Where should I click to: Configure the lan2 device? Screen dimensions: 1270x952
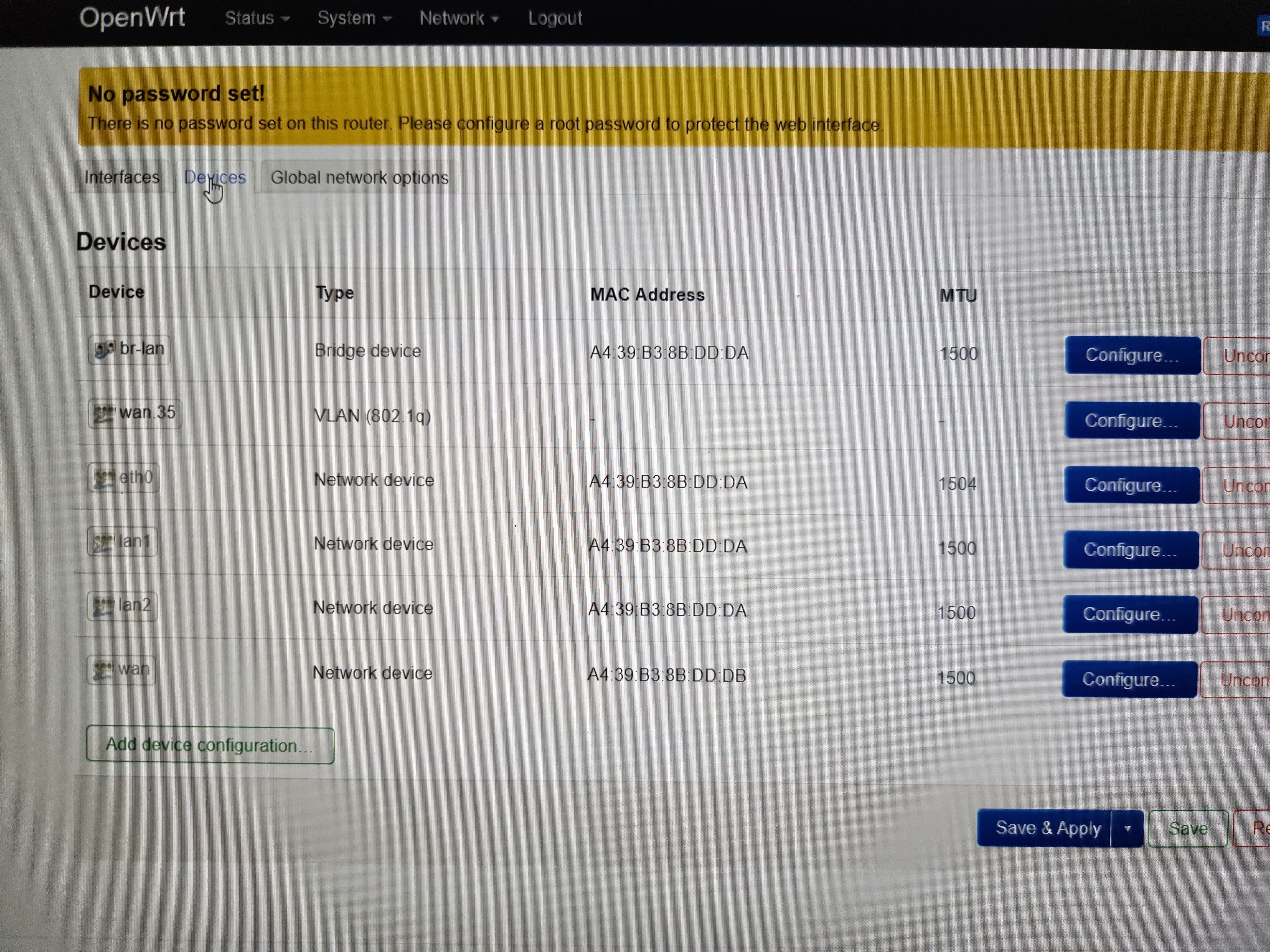coord(1130,615)
